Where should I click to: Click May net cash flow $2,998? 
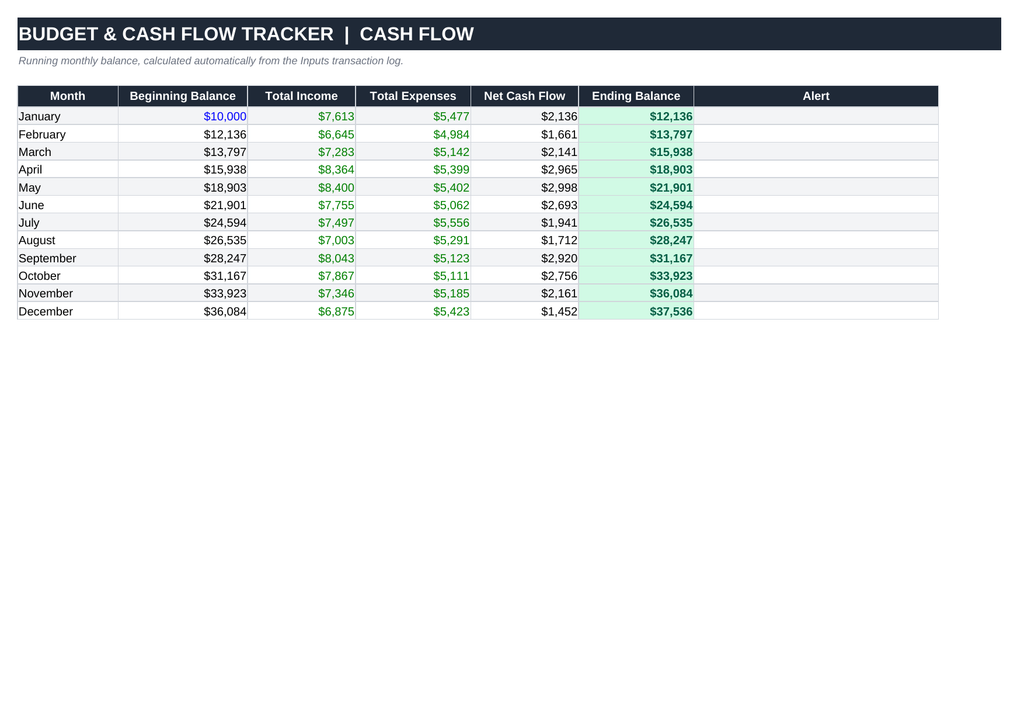(524, 187)
